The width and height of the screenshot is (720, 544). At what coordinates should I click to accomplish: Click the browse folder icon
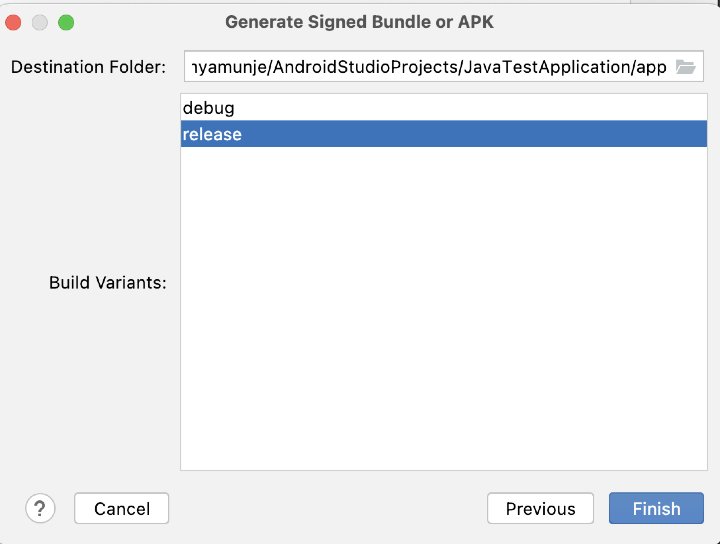[x=685, y=67]
